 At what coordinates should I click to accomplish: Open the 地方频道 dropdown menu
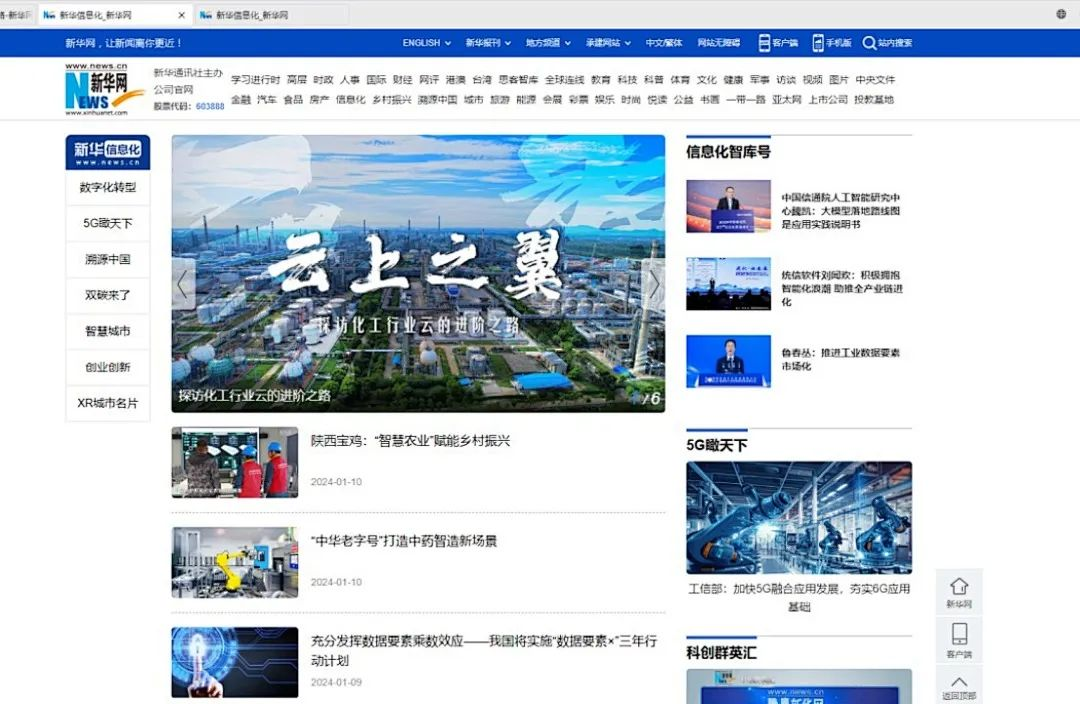(x=548, y=43)
